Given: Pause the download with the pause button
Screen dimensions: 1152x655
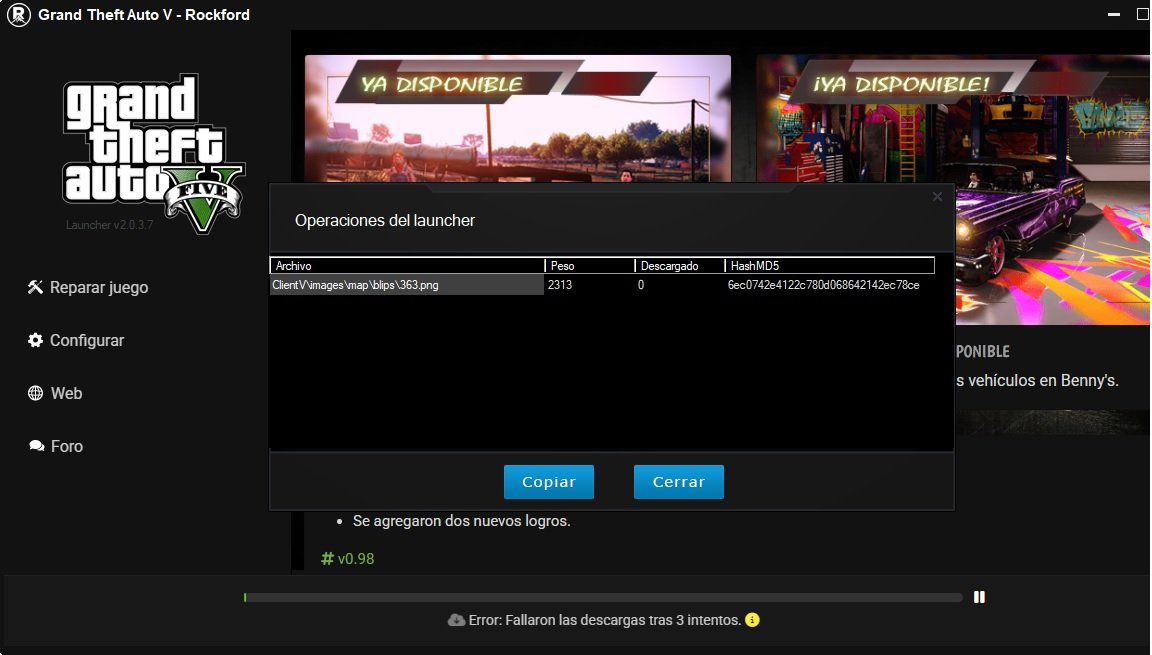Looking at the screenshot, I should 980,597.
